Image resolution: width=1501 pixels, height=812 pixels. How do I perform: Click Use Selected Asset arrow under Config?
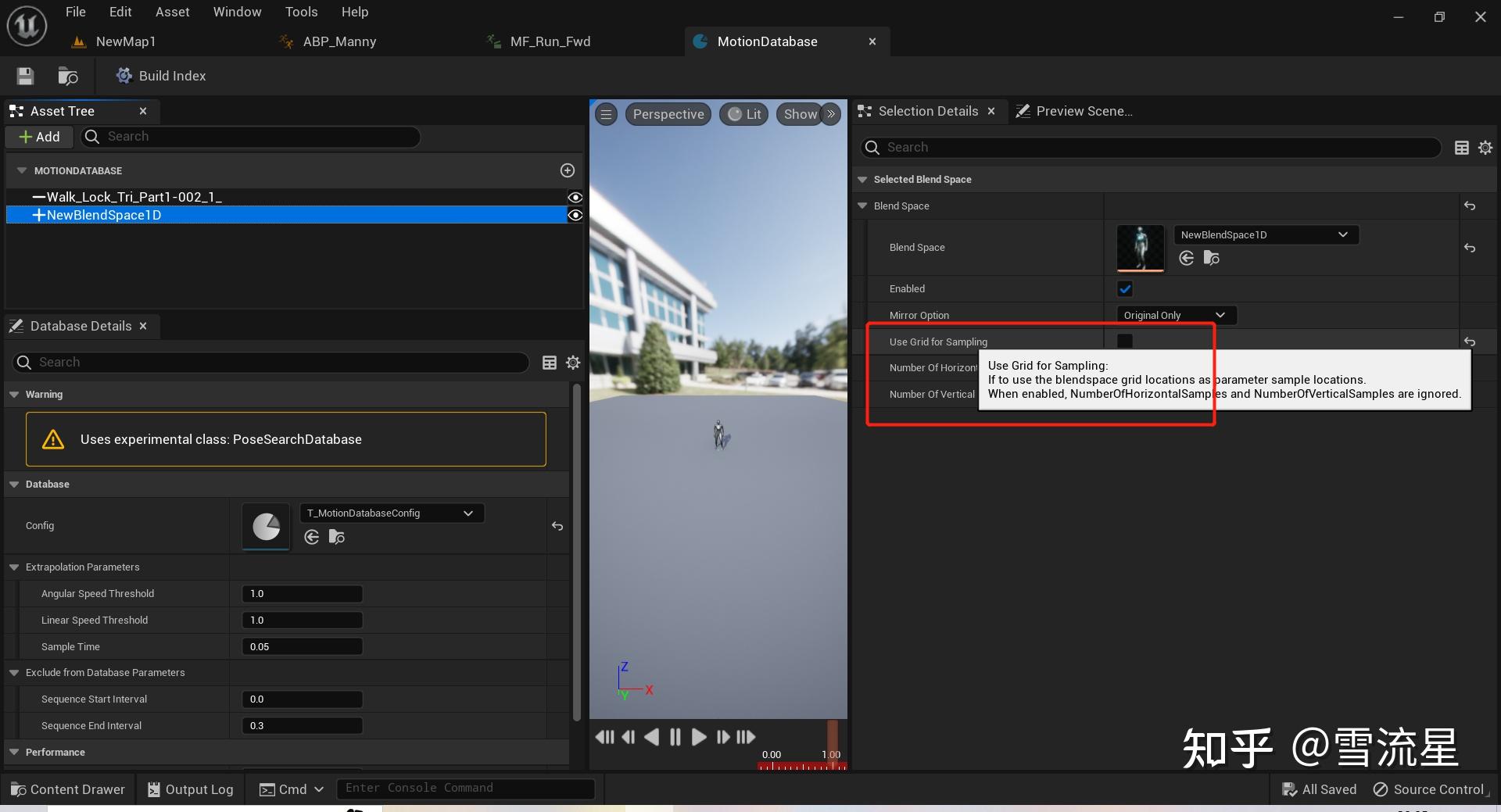(312, 537)
